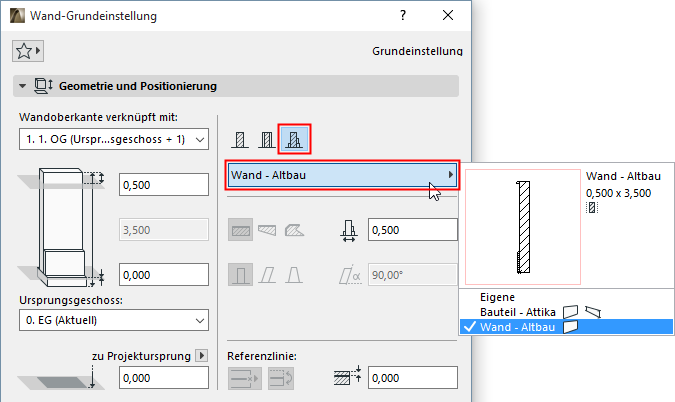Screen dimensions: 675x402
Task: Click the help question mark icon
Action: click(x=402, y=16)
